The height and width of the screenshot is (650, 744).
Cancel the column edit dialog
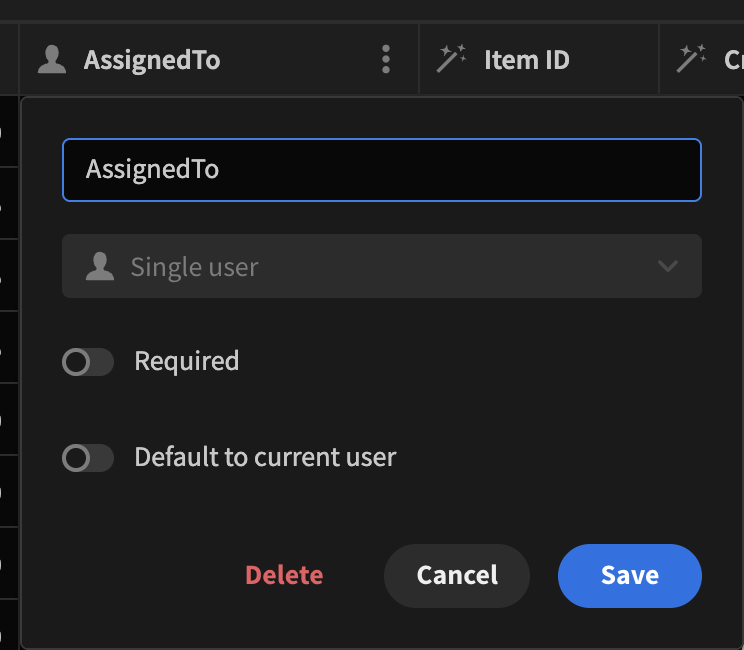[x=457, y=576]
